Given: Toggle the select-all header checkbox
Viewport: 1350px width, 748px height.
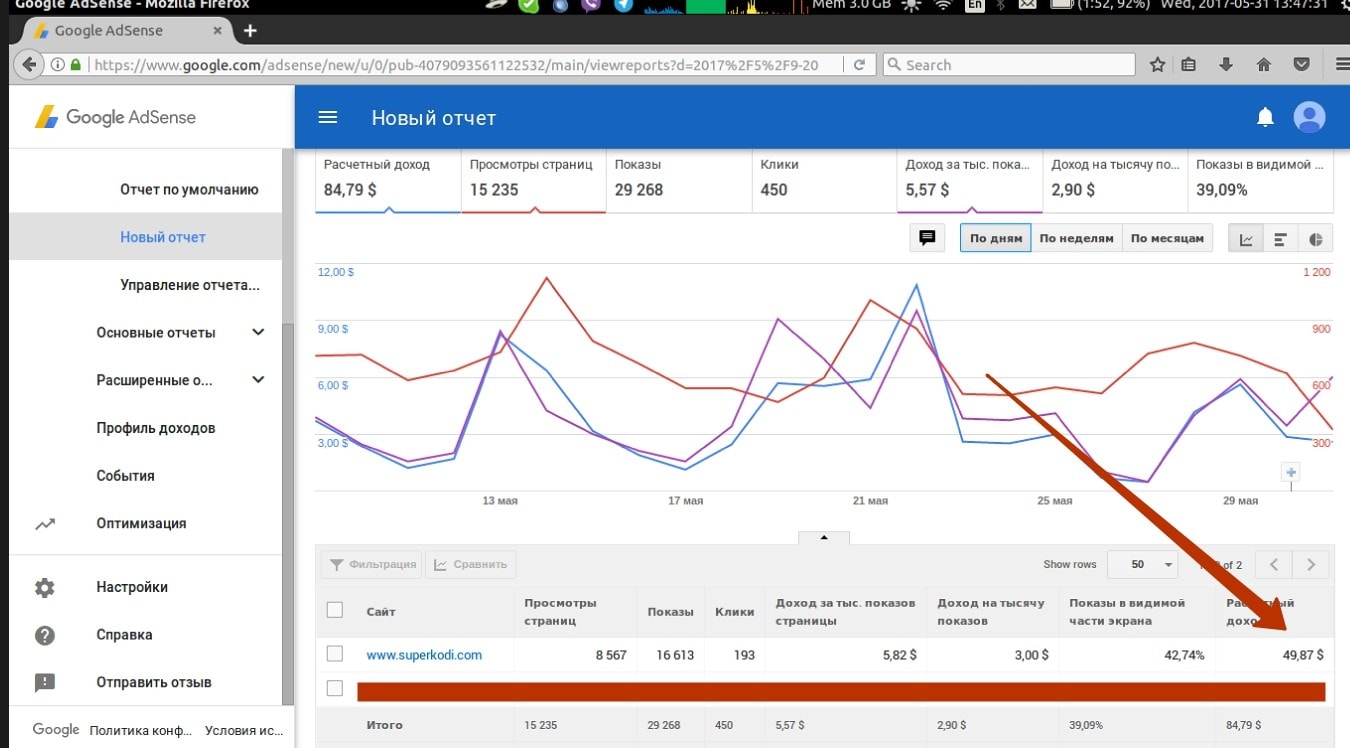Looking at the screenshot, I should tap(335, 610).
